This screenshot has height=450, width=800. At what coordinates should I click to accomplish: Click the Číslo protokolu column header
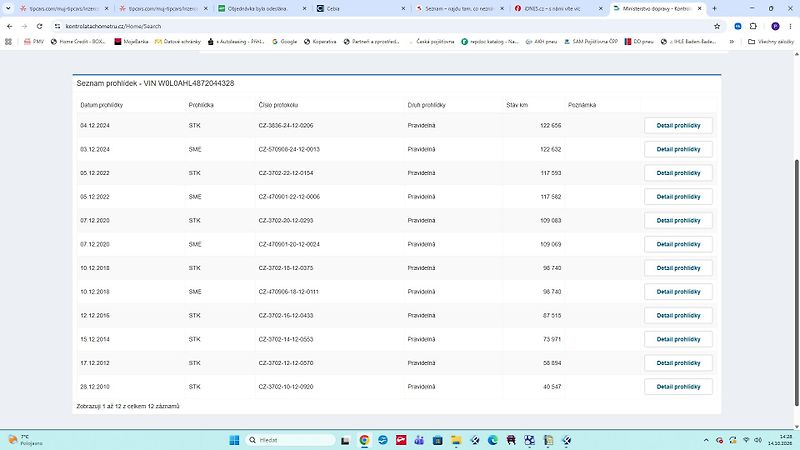pos(278,105)
